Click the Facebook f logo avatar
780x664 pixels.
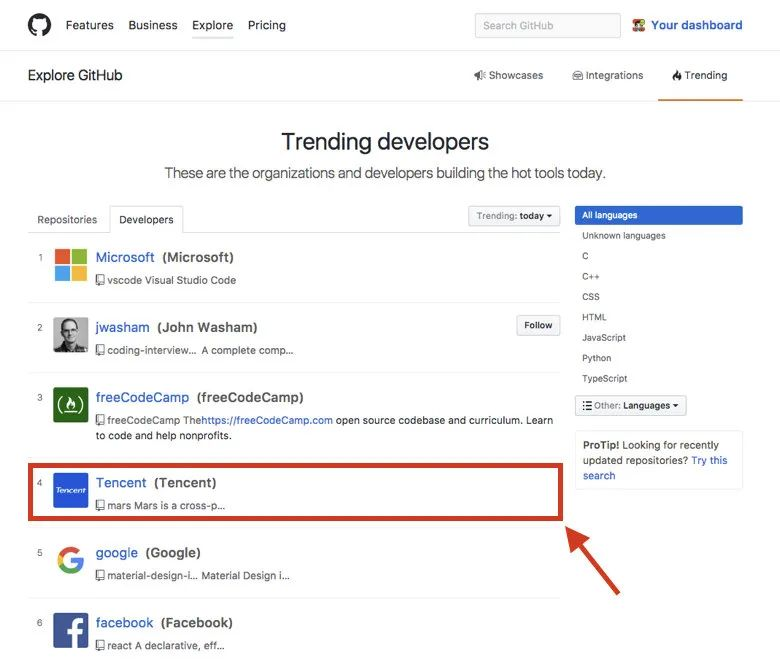click(71, 630)
